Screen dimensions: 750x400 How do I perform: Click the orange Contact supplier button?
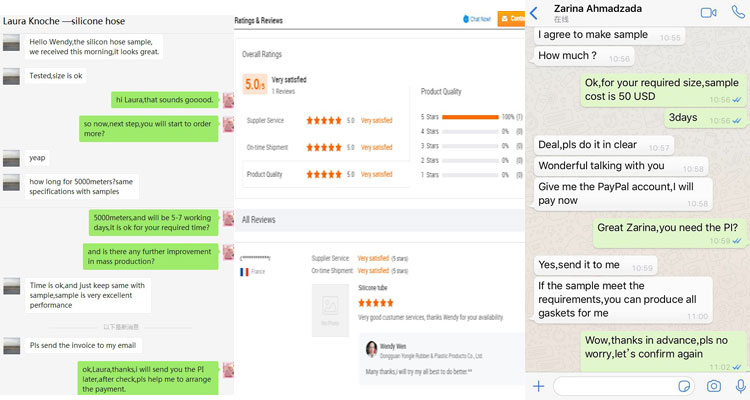pos(515,18)
